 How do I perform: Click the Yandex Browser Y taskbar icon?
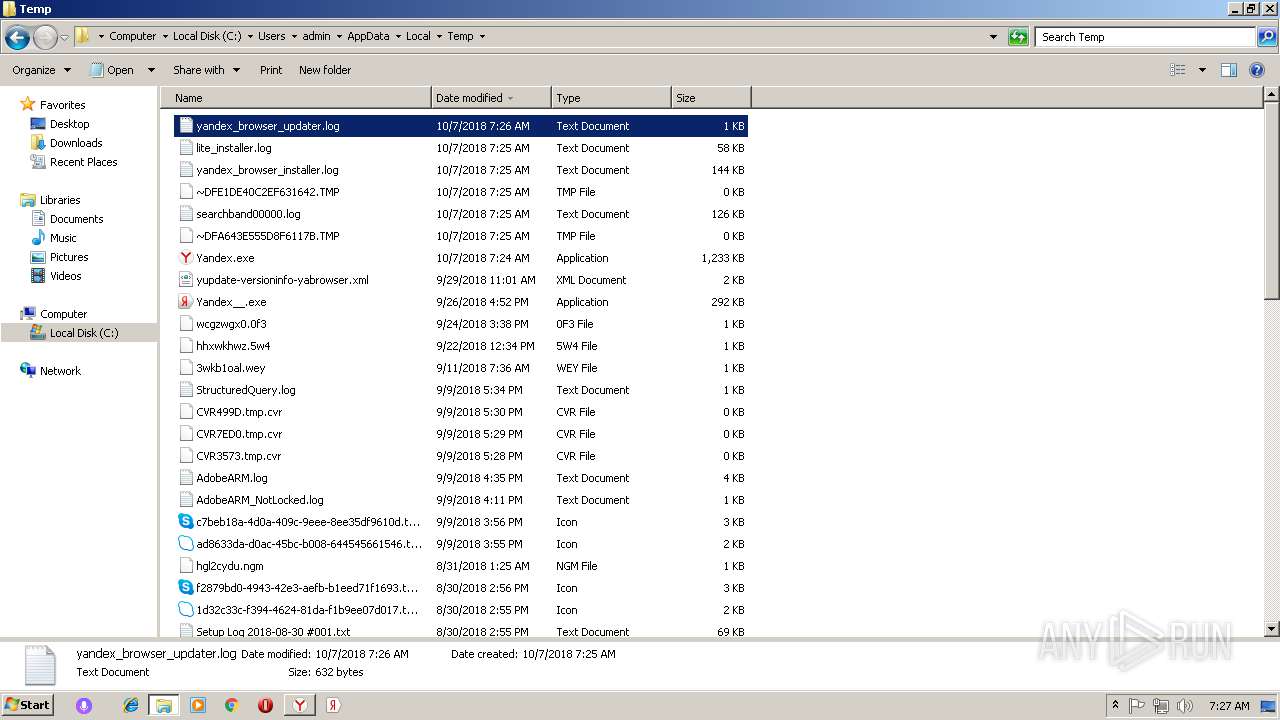click(299, 705)
